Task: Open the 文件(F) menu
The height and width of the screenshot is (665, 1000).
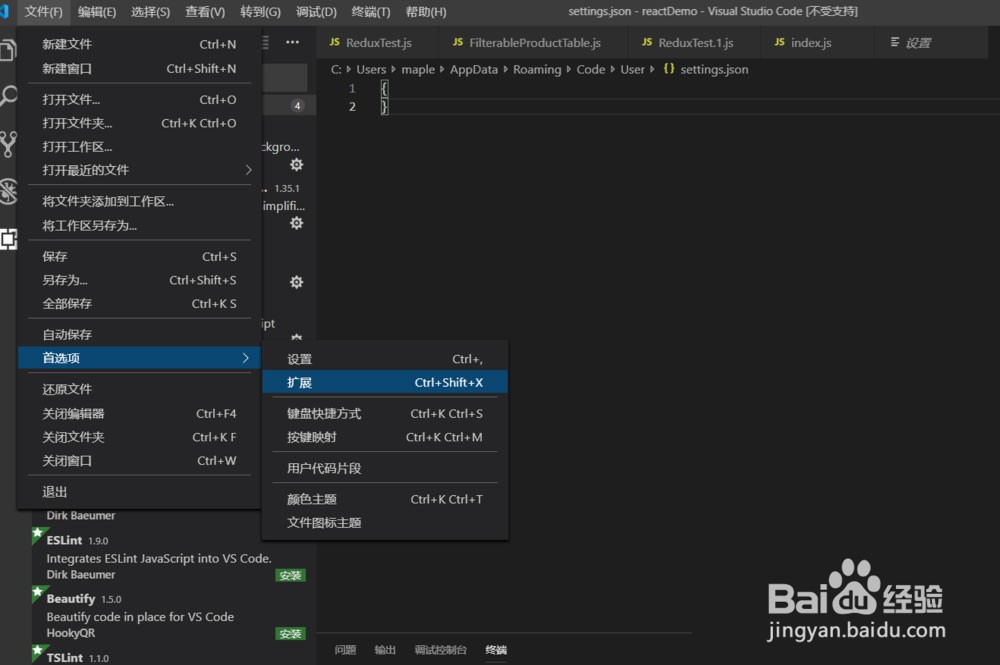Action: (43, 11)
